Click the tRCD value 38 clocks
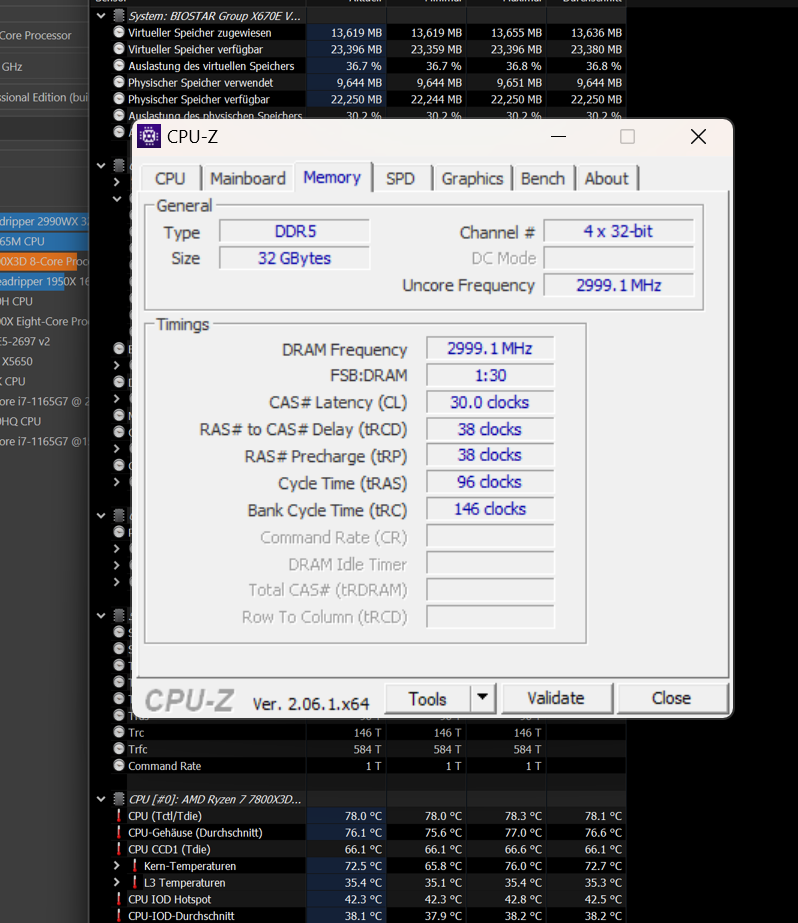The height and width of the screenshot is (923, 798). (490, 429)
